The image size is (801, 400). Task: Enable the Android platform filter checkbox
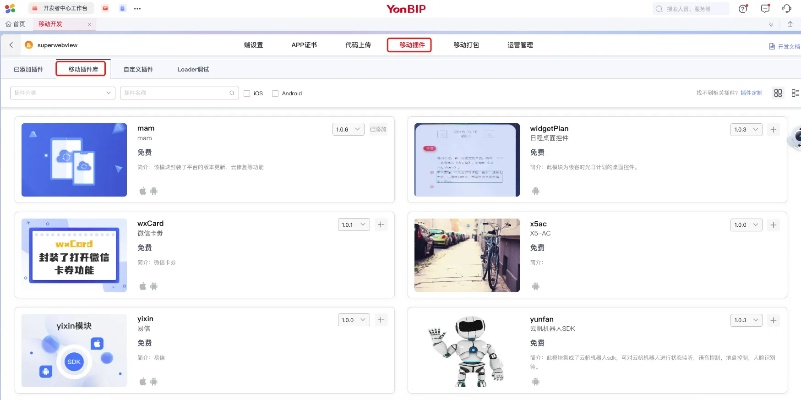point(274,93)
